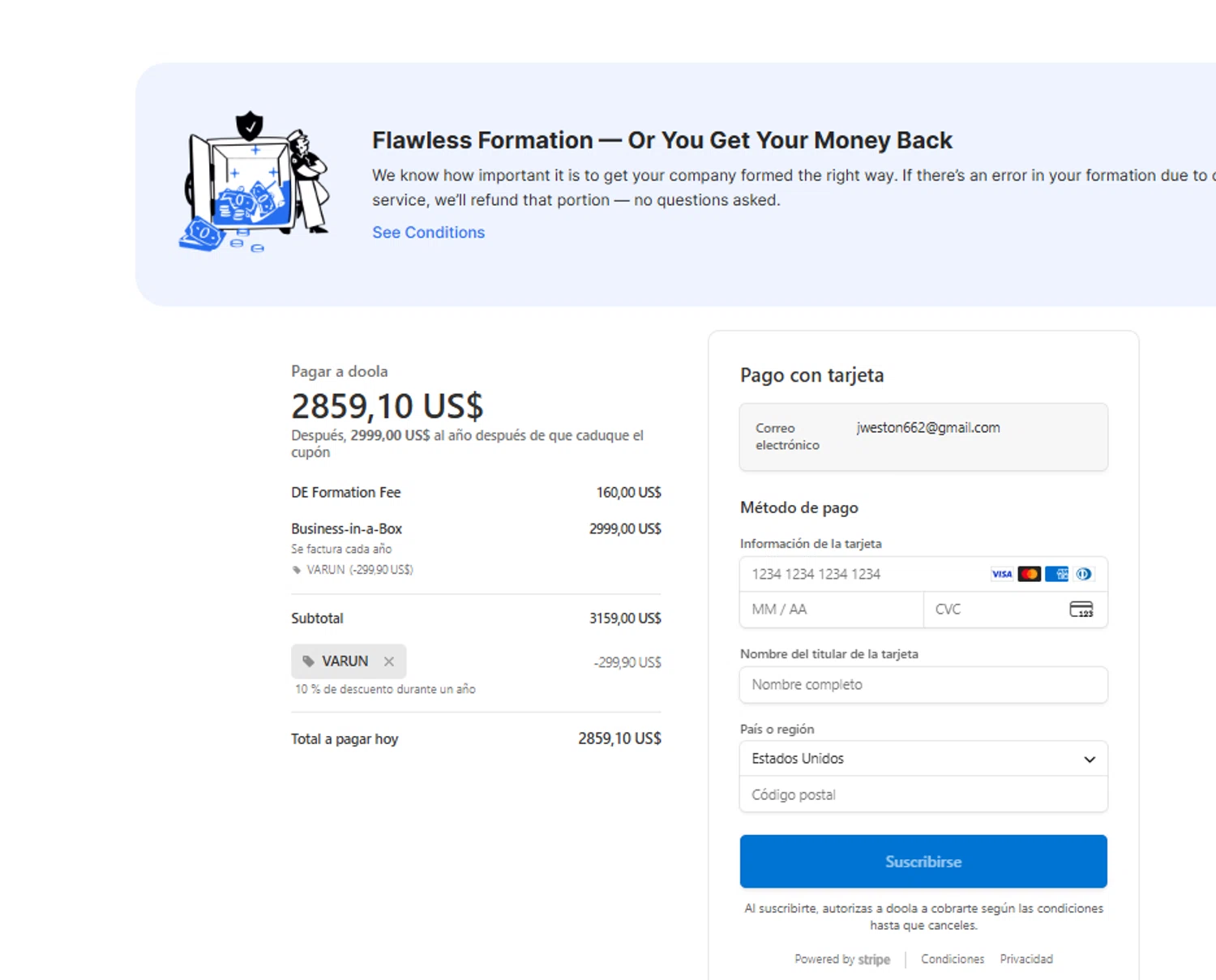
Task: Click the Diners Club card icon
Action: click(1084, 574)
